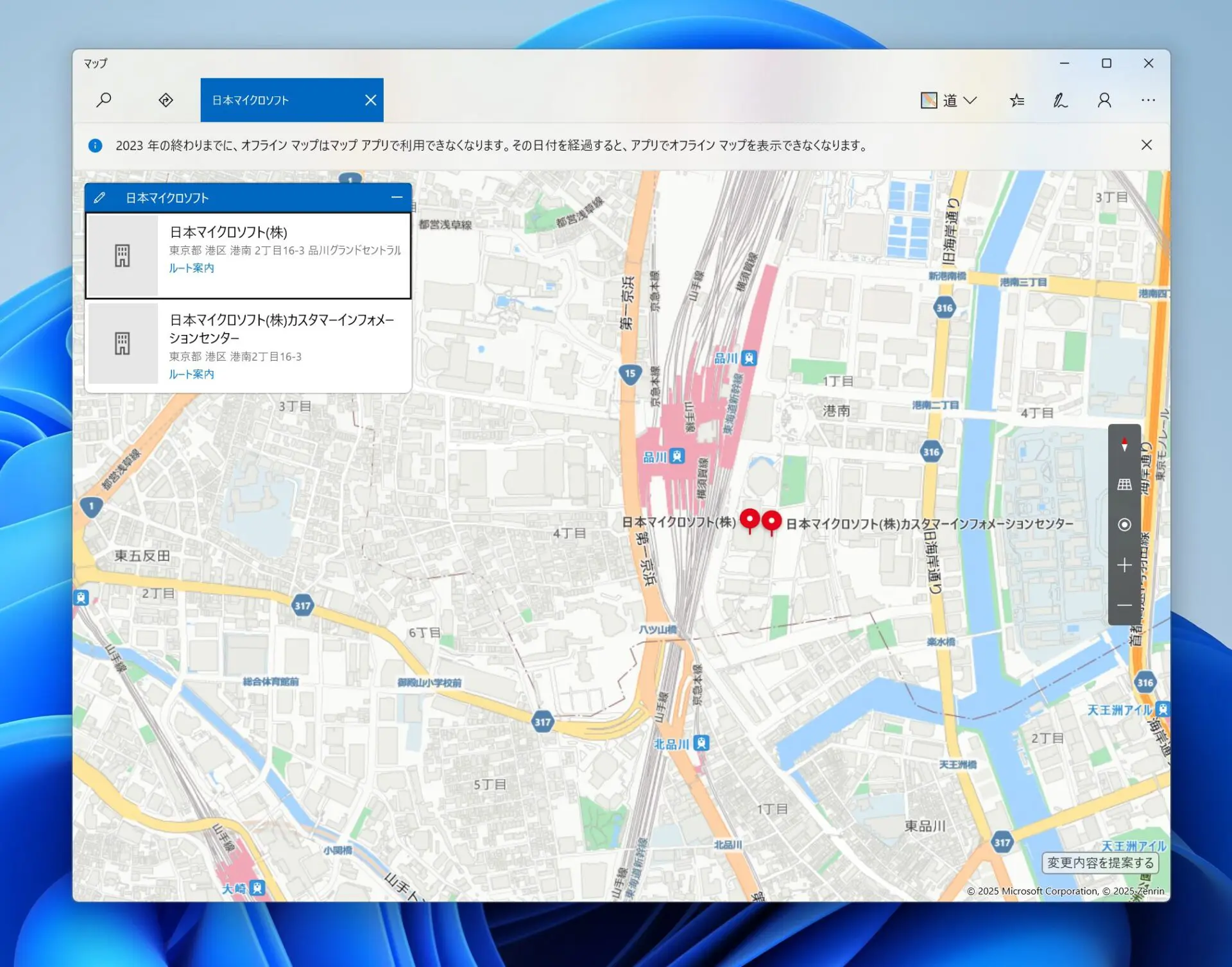Click 東五反田 label on map
This screenshot has width=1232, height=967.
142,556
